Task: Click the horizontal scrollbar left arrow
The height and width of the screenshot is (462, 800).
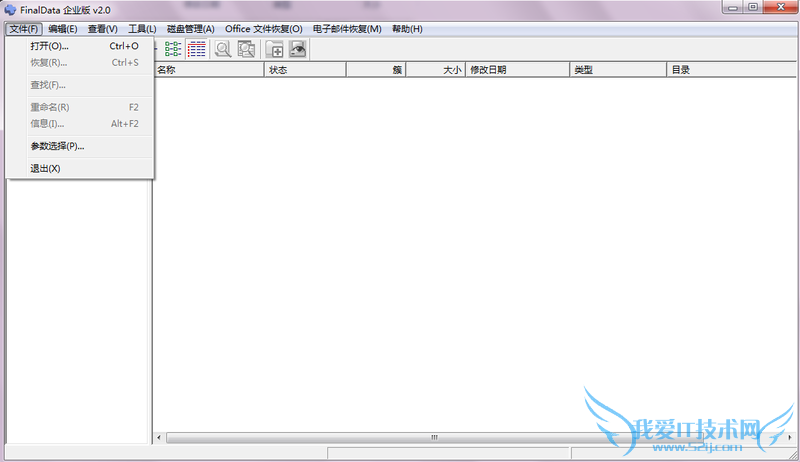Action: 159,438
